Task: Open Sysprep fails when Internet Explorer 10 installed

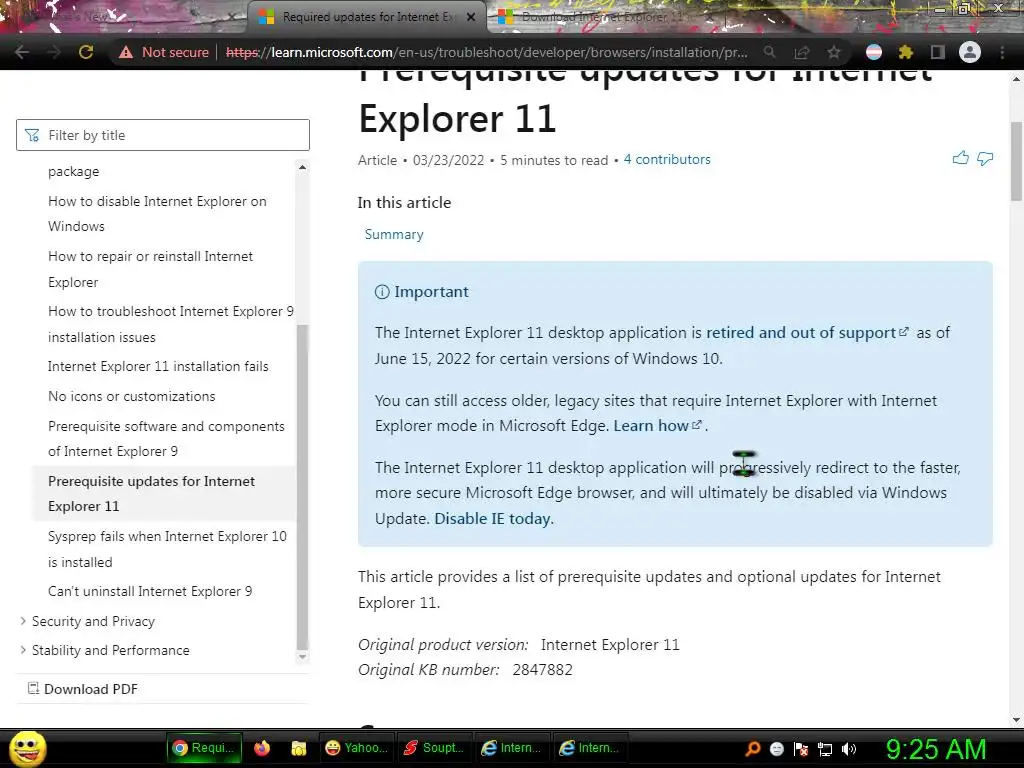Action: 167,549
